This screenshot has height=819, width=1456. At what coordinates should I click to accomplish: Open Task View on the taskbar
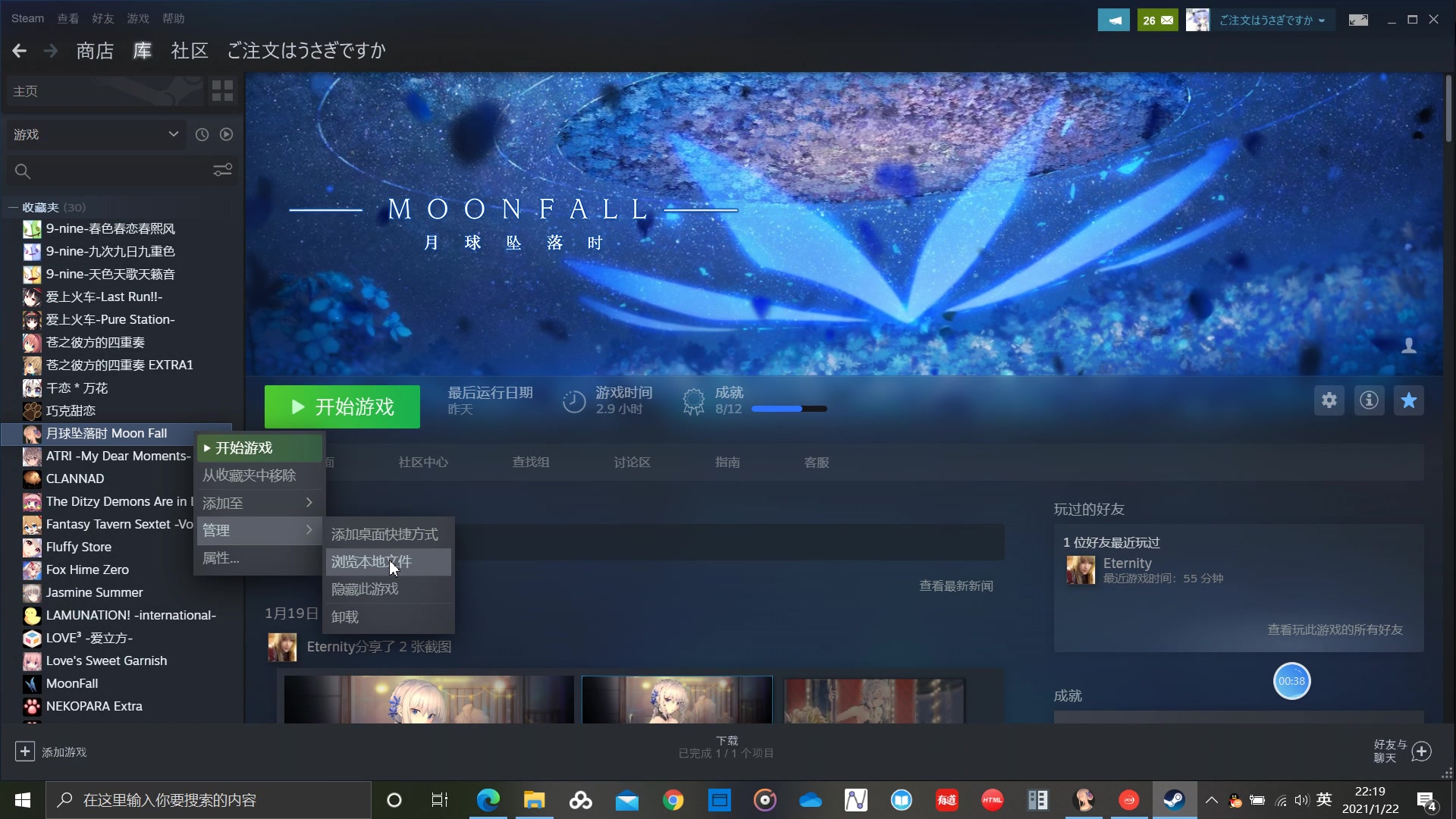click(440, 800)
